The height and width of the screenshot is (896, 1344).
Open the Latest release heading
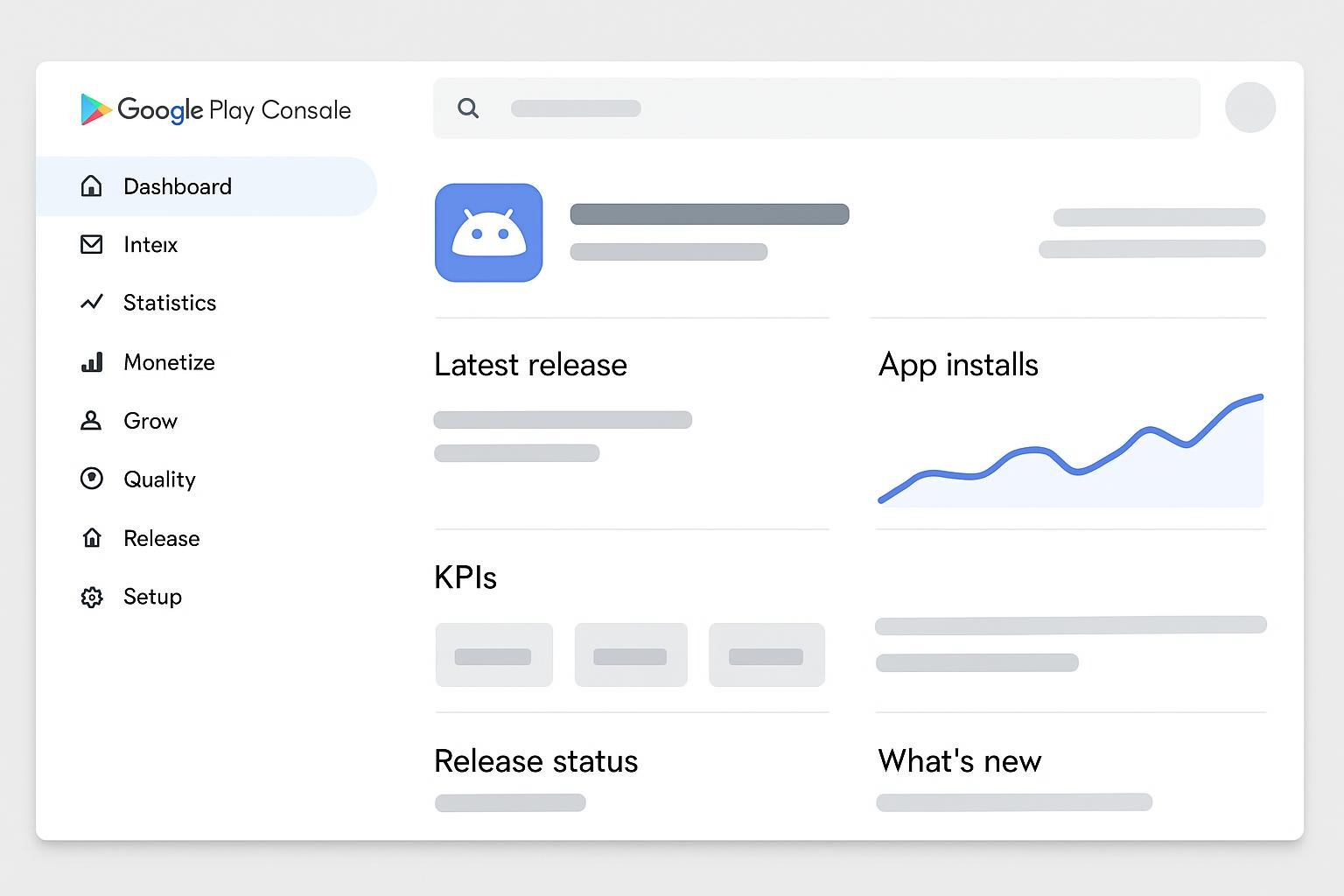530,365
